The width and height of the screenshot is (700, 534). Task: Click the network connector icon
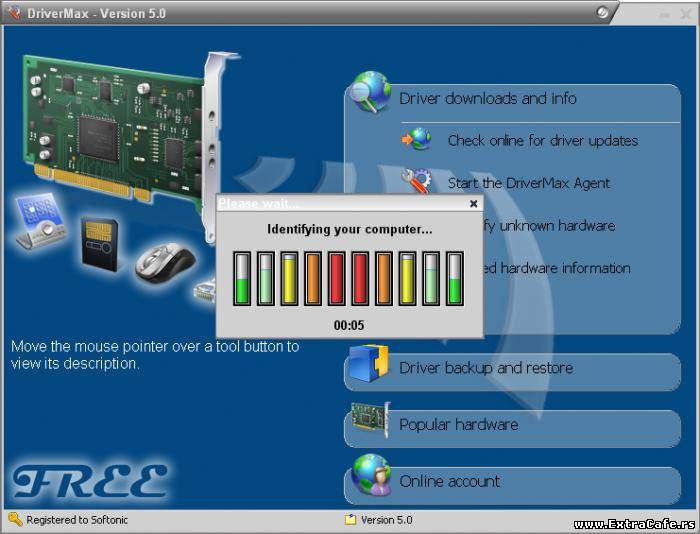(x=205, y=290)
